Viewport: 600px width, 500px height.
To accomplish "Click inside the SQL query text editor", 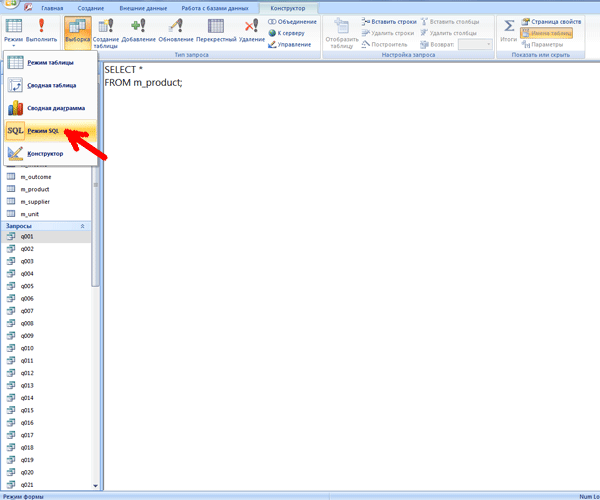I will [x=340, y=250].
